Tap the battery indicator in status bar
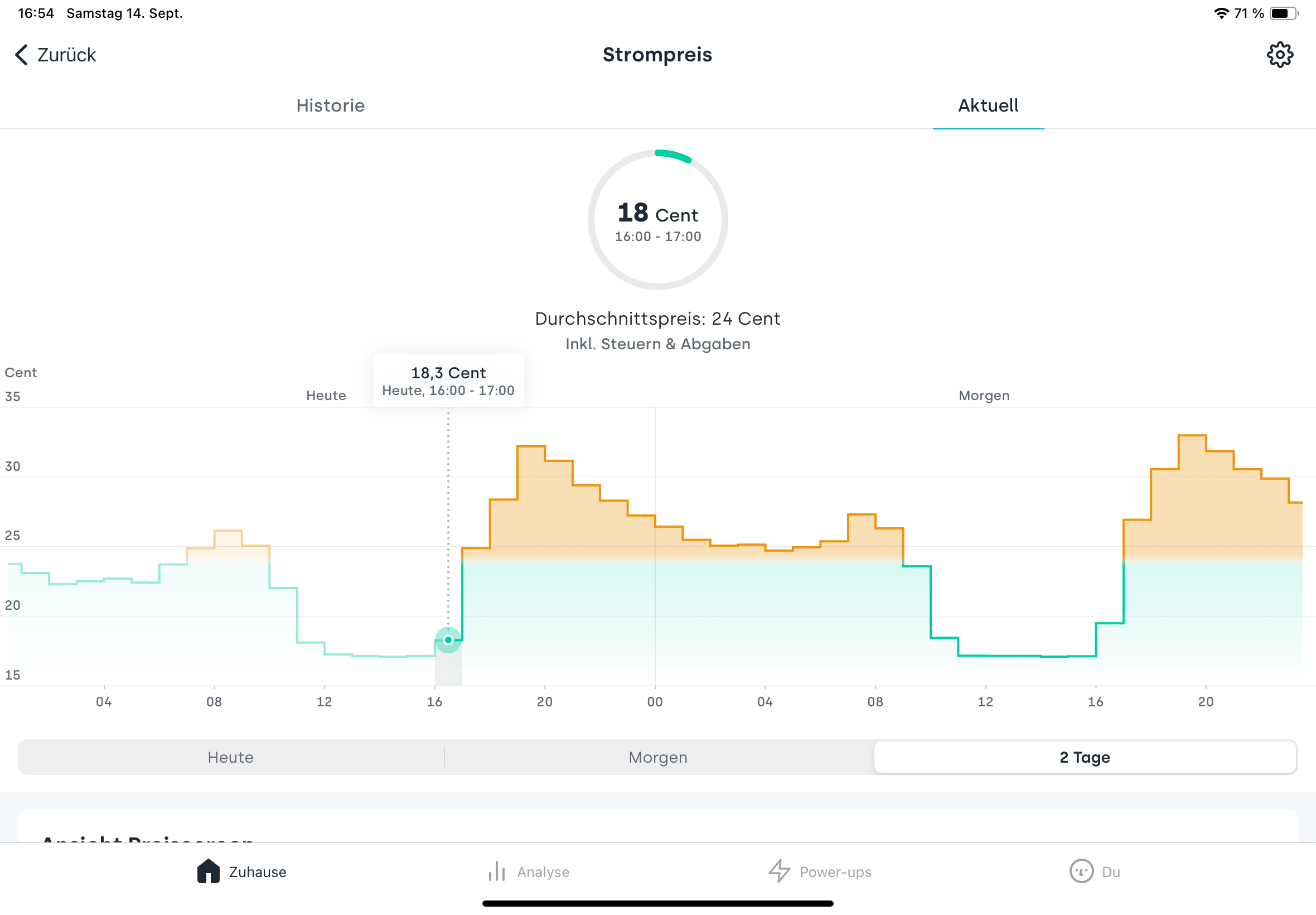Screen dimensions: 1316x915 1283,13
